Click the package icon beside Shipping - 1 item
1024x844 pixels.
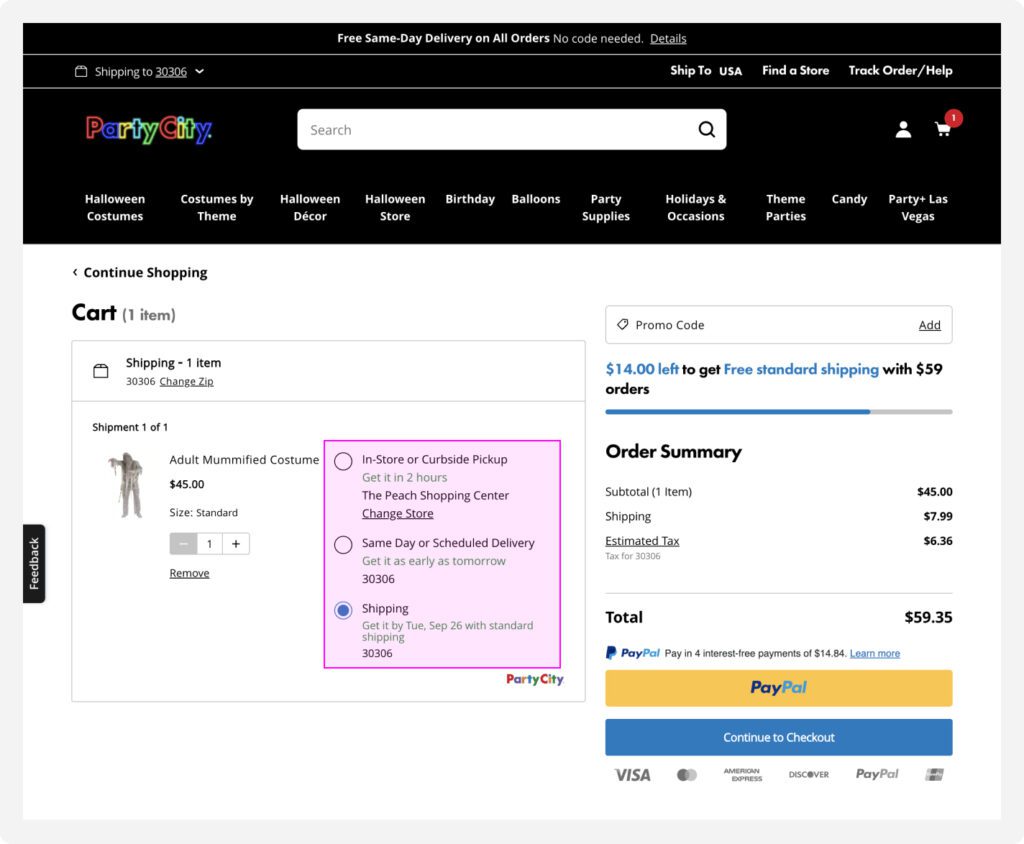pyautogui.click(x=101, y=371)
